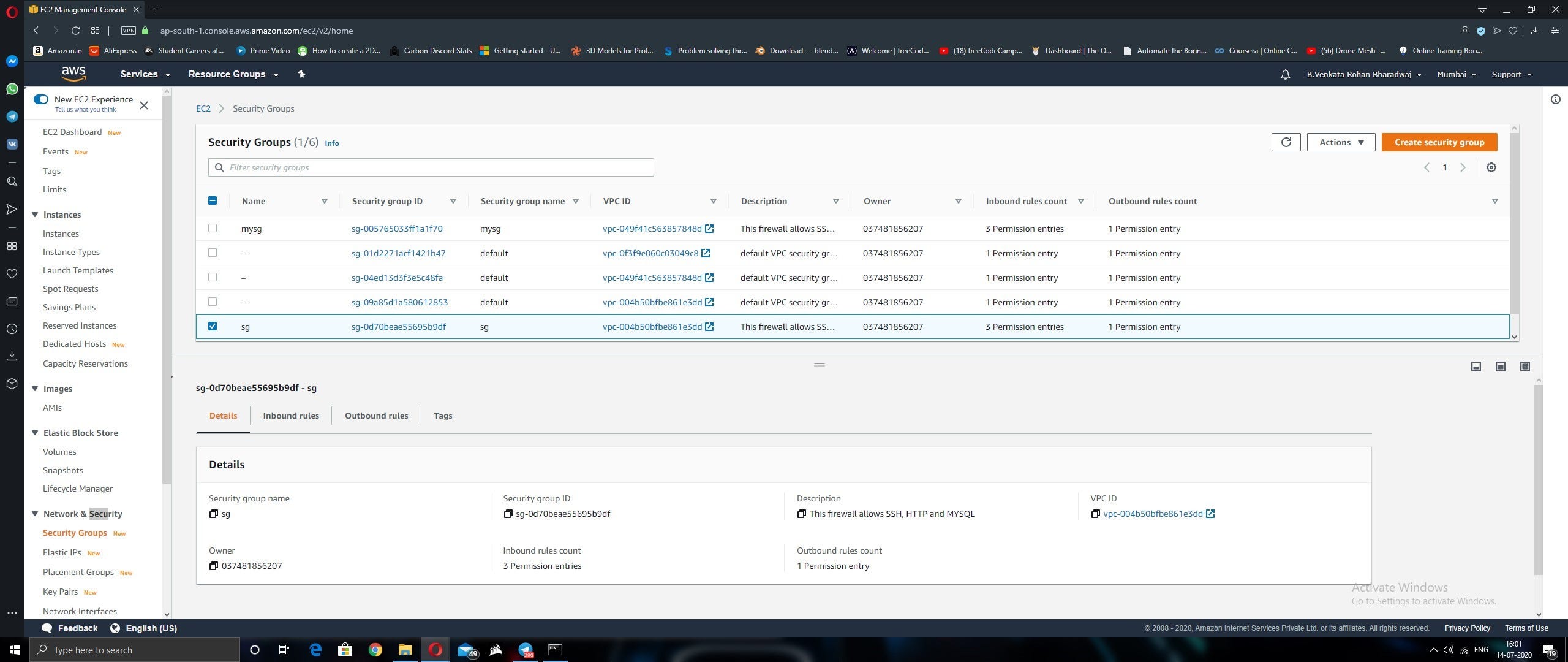The image size is (1568, 662).
Task: Click the AWS notifications bell icon
Action: pyautogui.click(x=1285, y=74)
